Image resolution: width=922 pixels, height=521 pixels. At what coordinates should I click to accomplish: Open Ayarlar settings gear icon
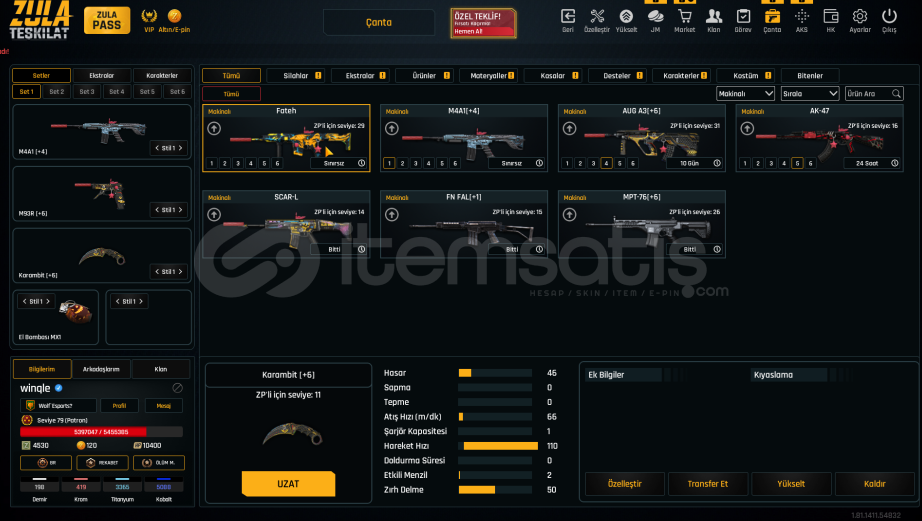860,16
